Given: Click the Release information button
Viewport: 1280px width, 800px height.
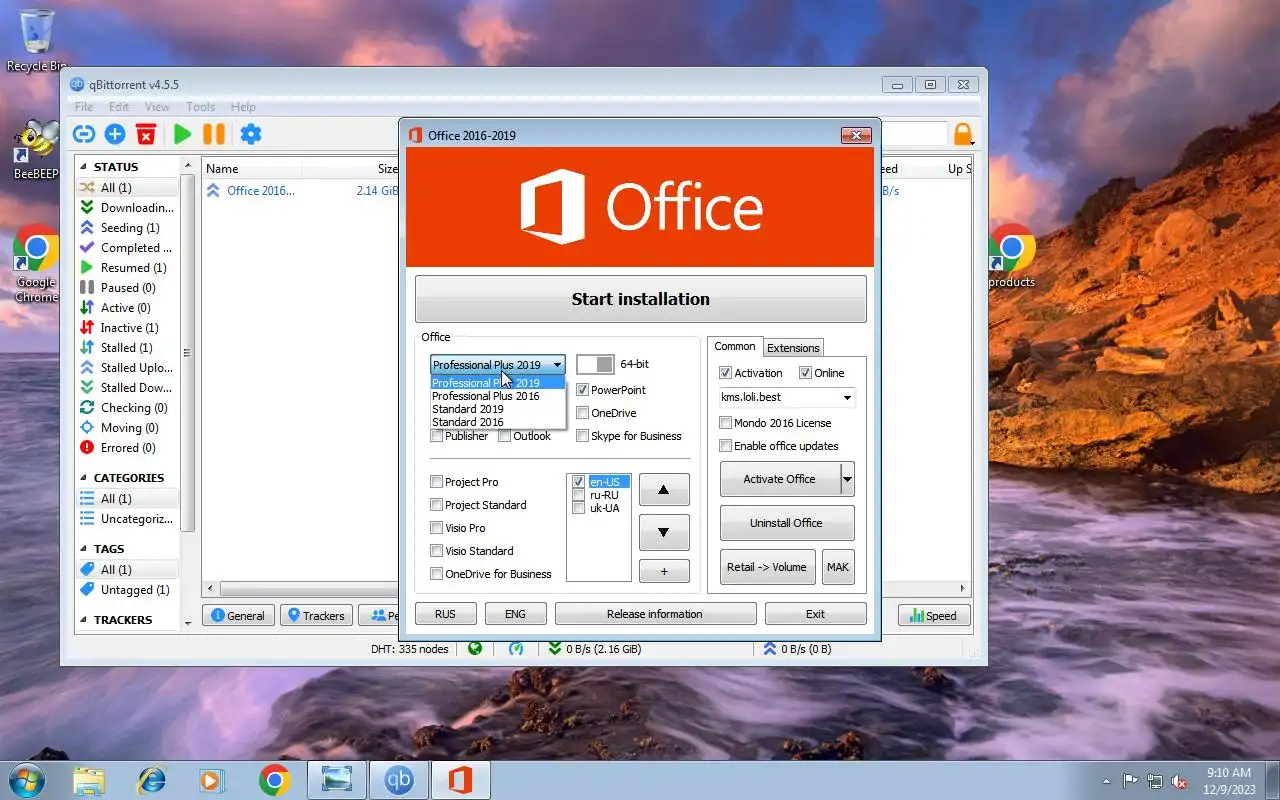Looking at the screenshot, I should (655, 614).
